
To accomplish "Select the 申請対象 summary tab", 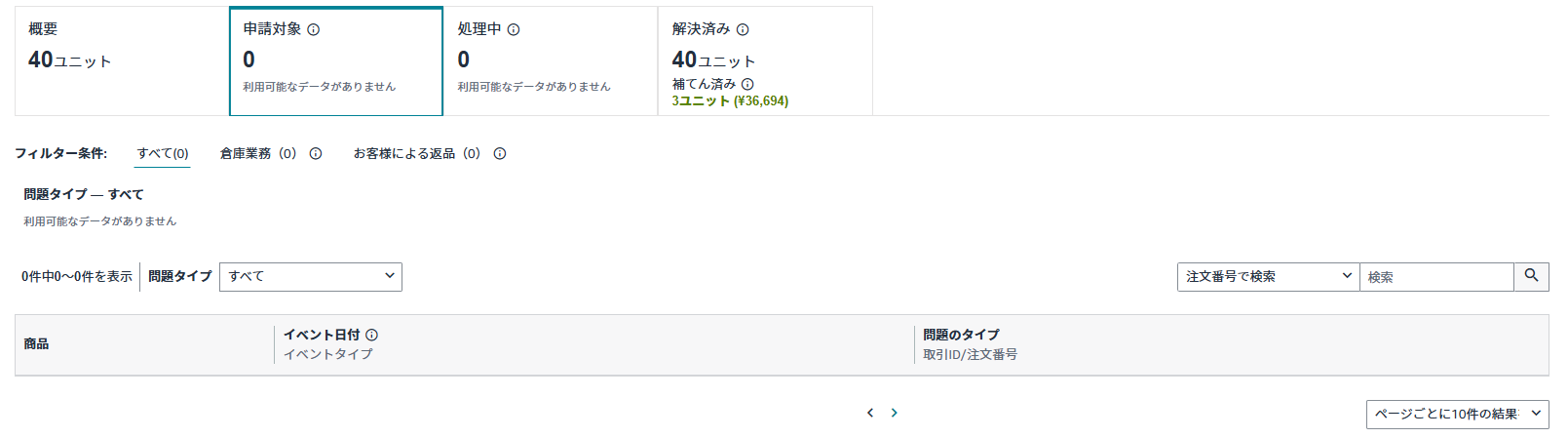I will coord(336,60).
